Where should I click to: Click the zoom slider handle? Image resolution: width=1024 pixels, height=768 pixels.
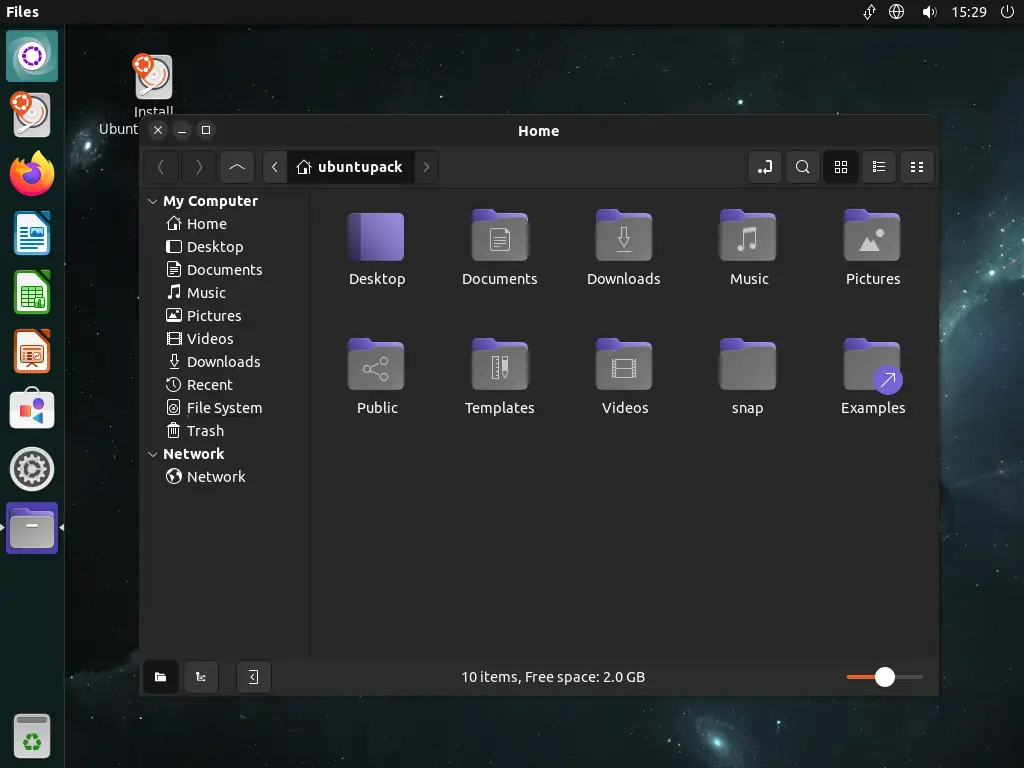pyautogui.click(x=884, y=677)
